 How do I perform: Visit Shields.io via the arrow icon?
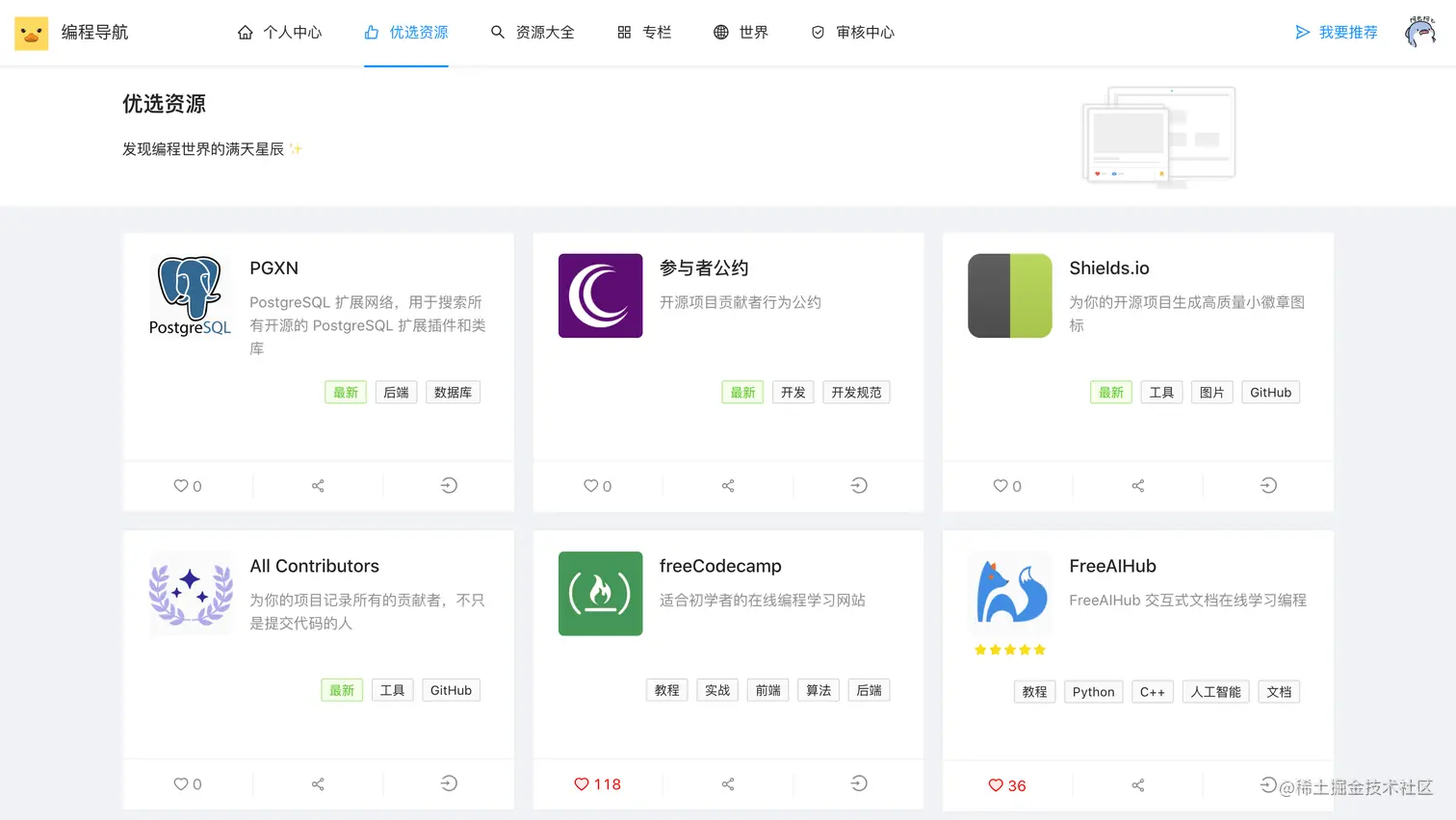tap(1268, 485)
